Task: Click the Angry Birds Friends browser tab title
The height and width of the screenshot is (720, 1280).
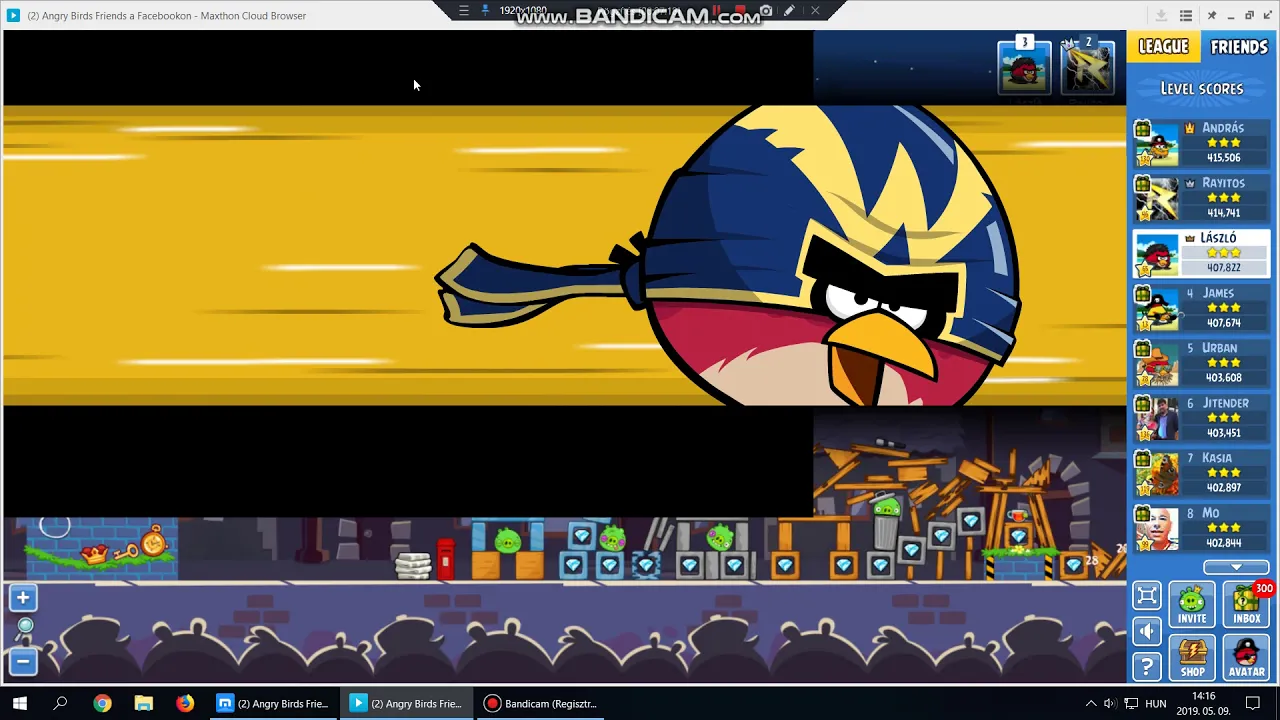Action: [167, 15]
